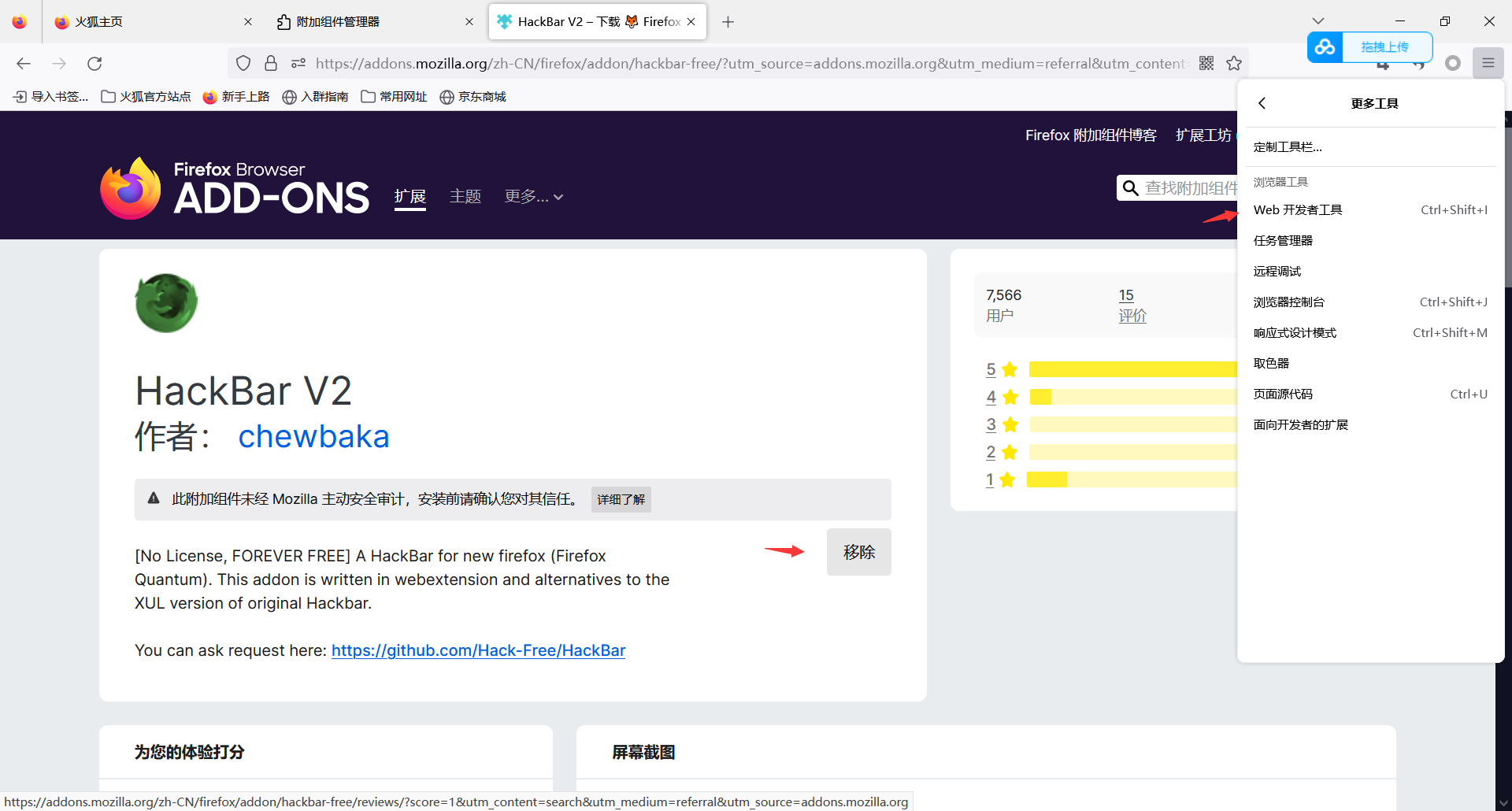Click the scrollbar down arrow at the page's bottom right

tap(1504, 803)
